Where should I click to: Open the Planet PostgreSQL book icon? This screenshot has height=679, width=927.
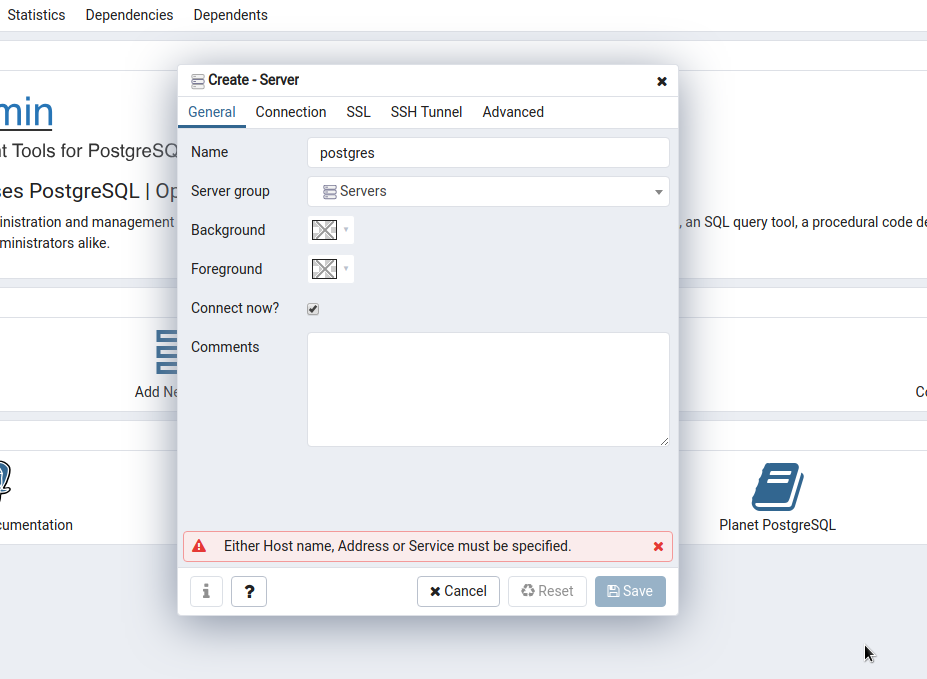pos(777,486)
